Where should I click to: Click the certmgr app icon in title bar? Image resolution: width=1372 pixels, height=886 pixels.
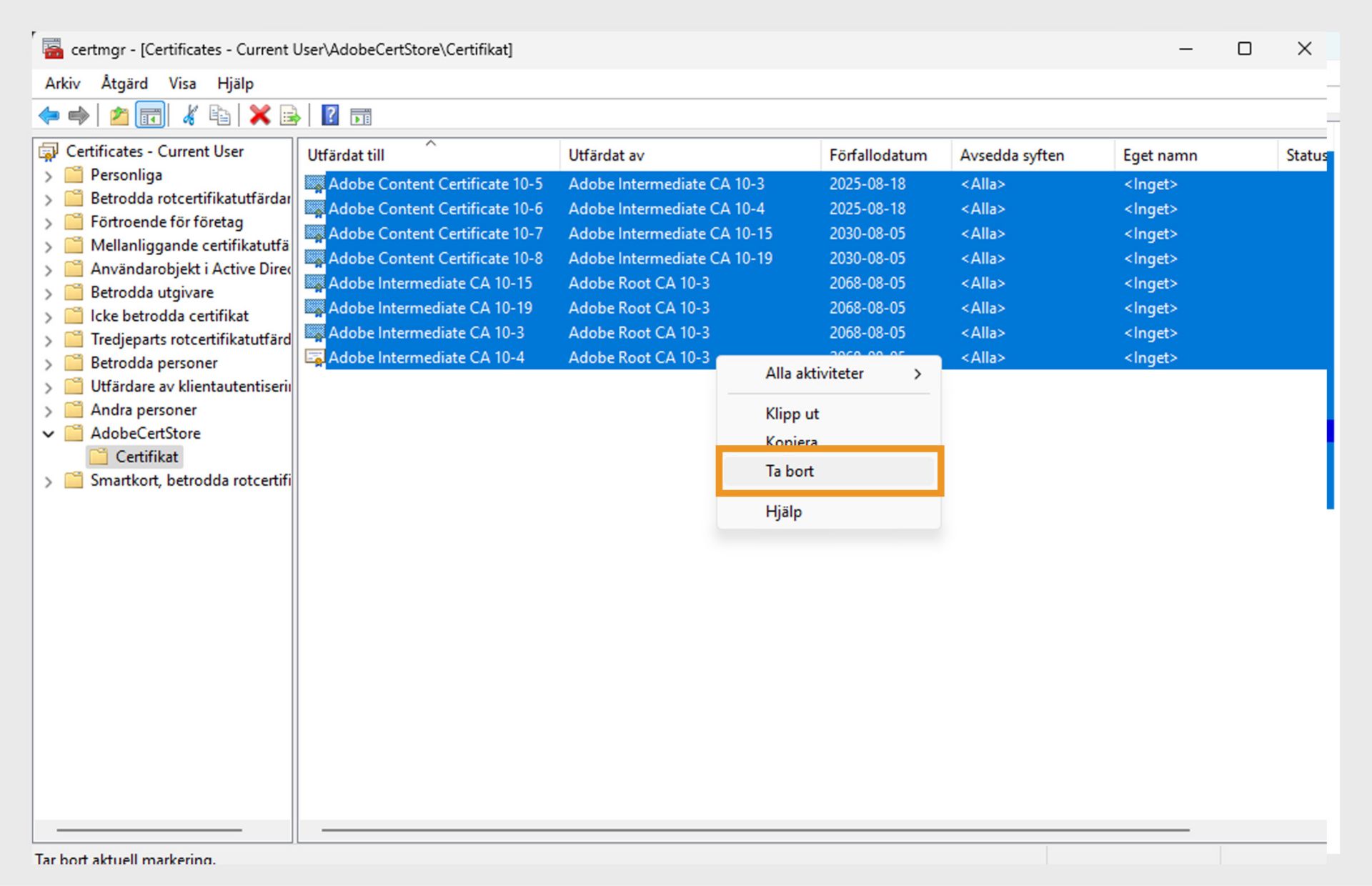[53, 49]
